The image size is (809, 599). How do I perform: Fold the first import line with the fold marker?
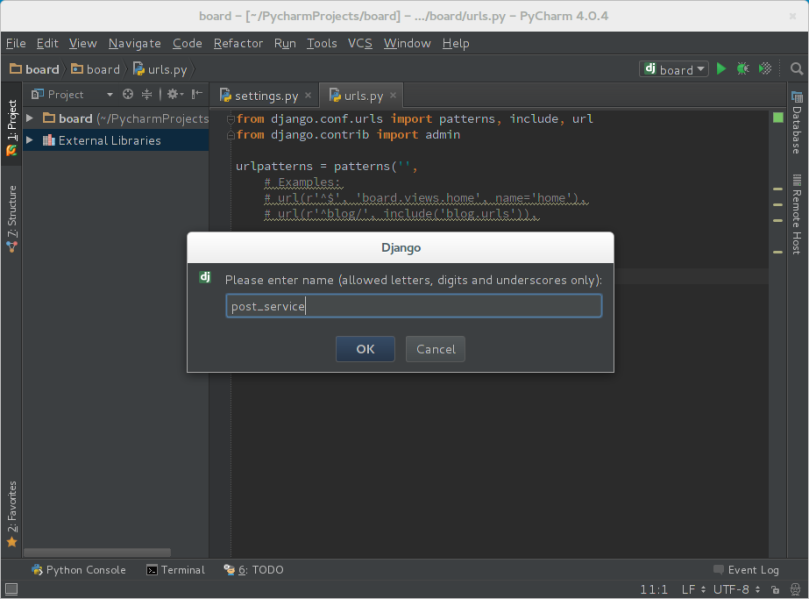tap(231, 119)
